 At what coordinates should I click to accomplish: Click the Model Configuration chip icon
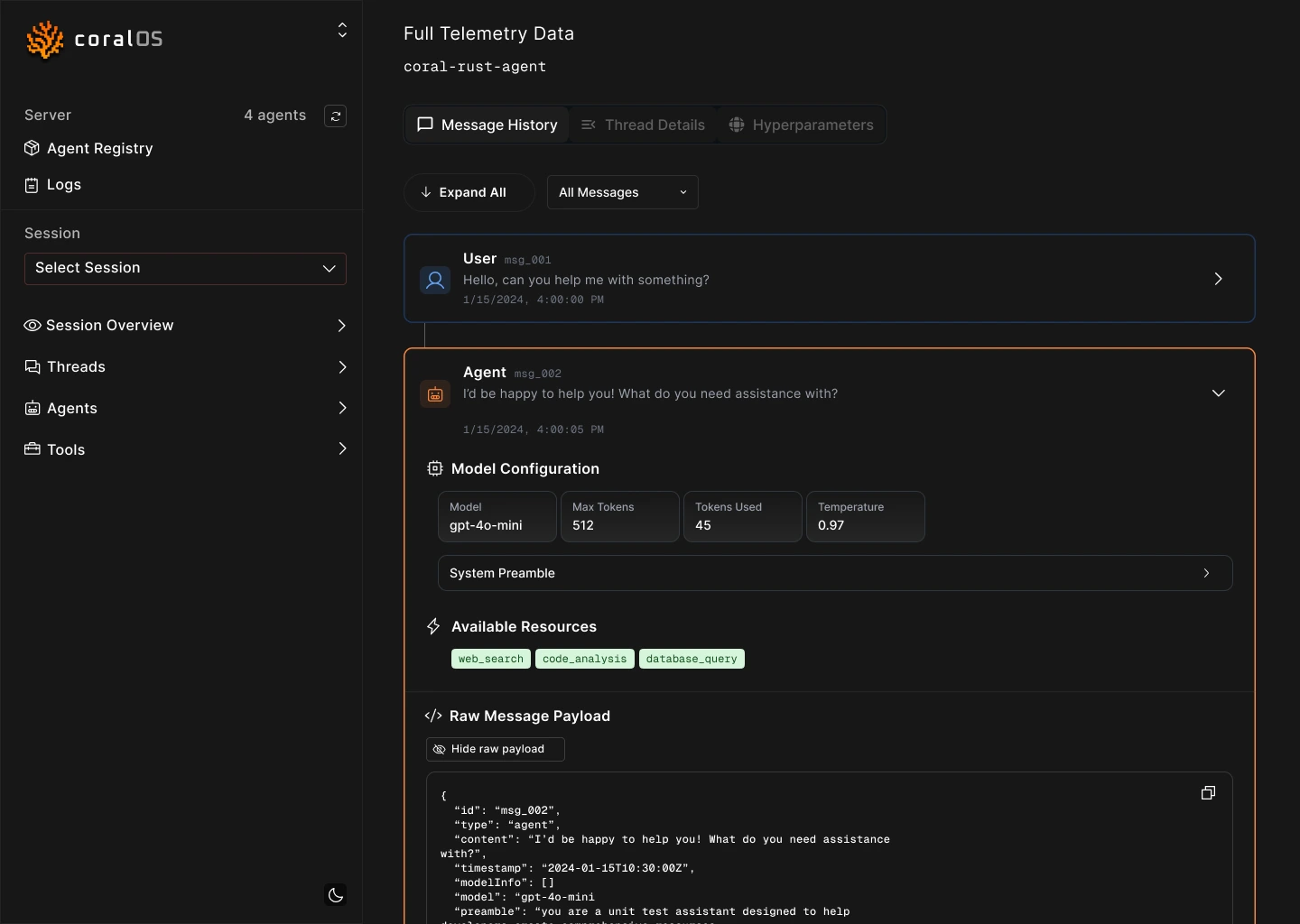[x=435, y=468]
